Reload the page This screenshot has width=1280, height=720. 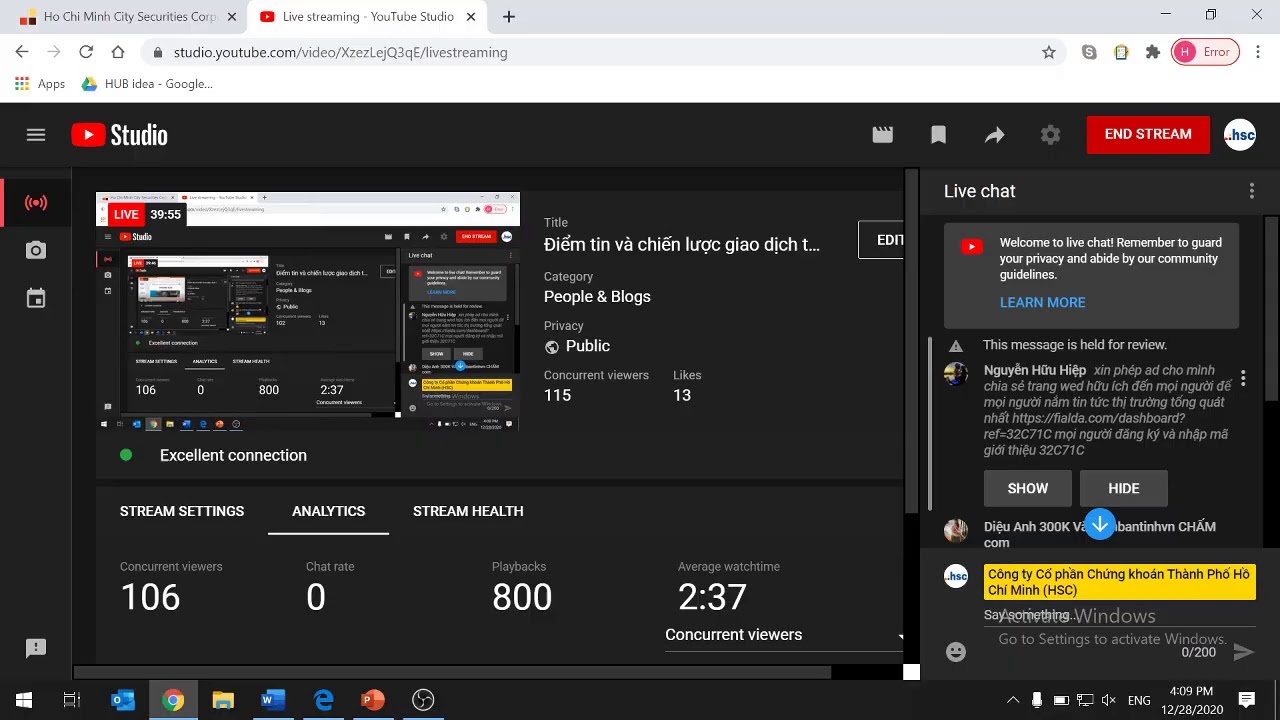pos(86,52)
